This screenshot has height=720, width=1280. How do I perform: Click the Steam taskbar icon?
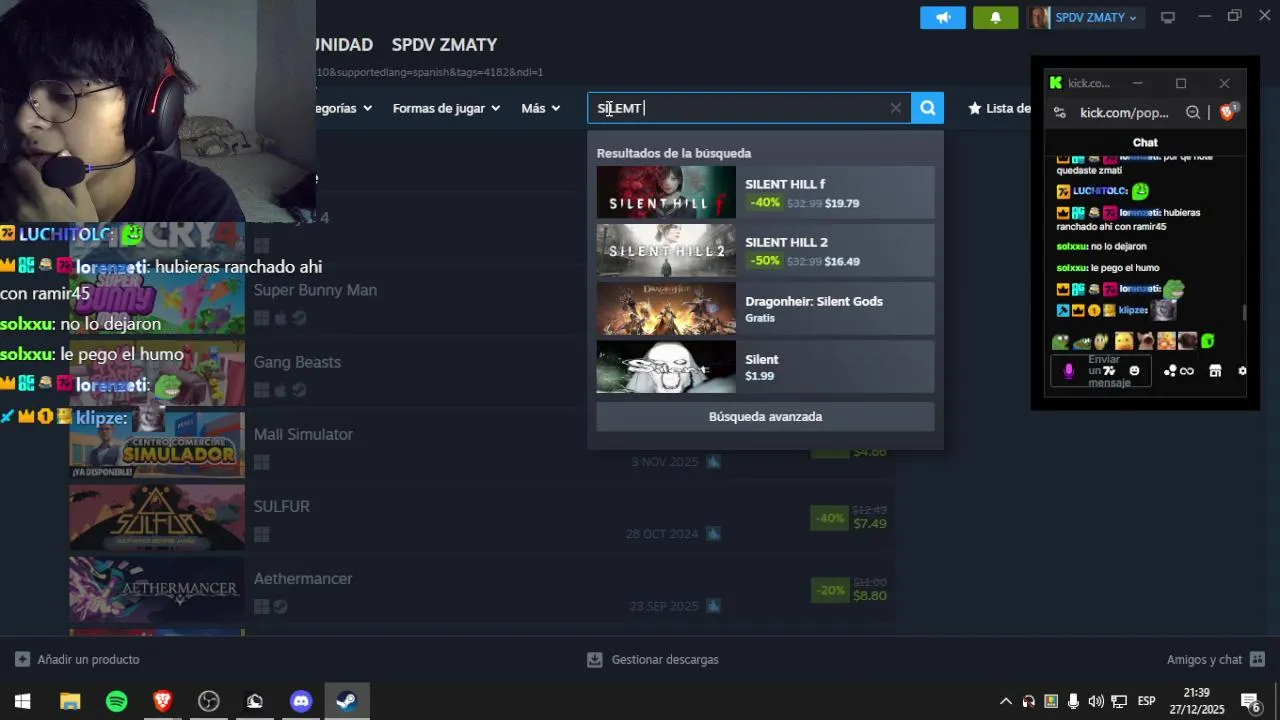click(x=347, y=702)
